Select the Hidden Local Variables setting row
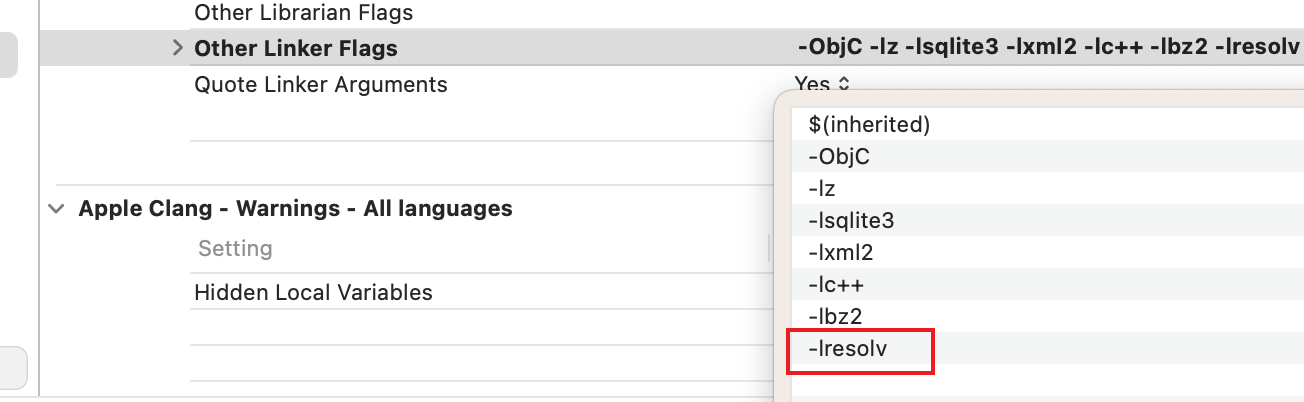 (313, 293)
